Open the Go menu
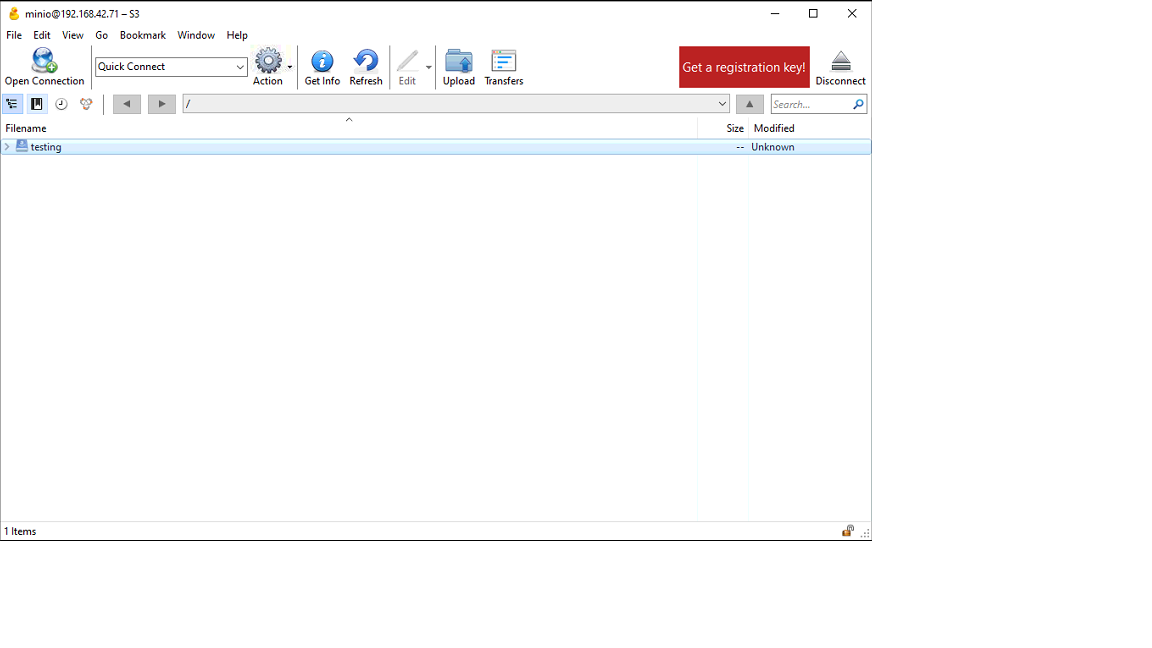Screen dimensions: 1152x648 101,35
